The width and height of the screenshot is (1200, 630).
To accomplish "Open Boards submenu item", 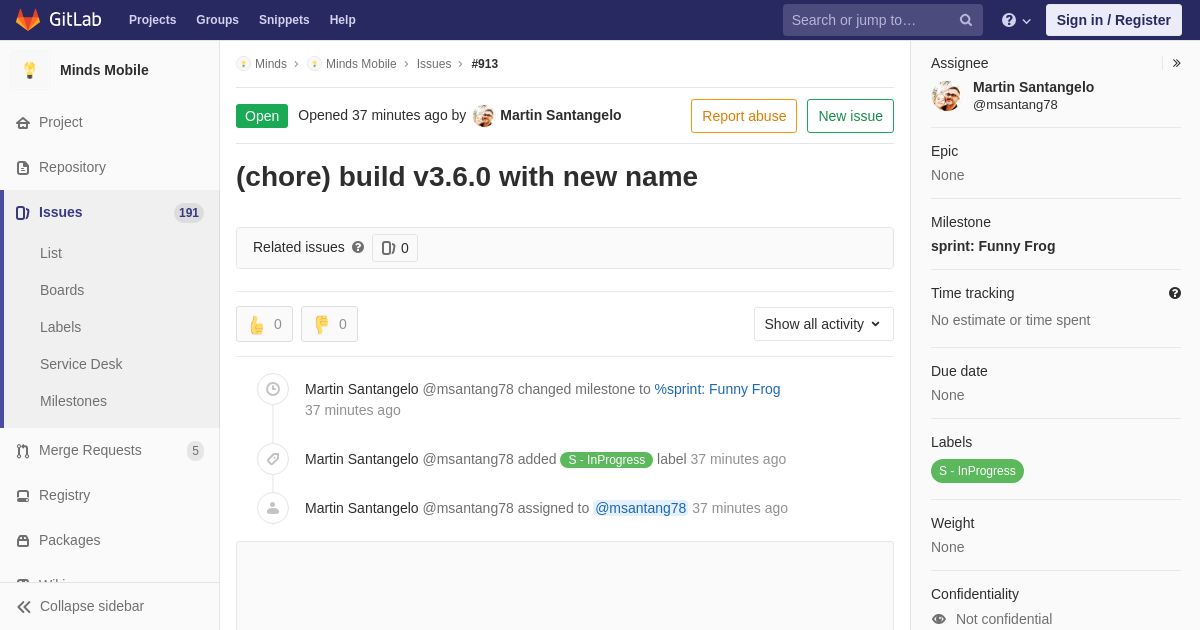I will tap(62, 290).
